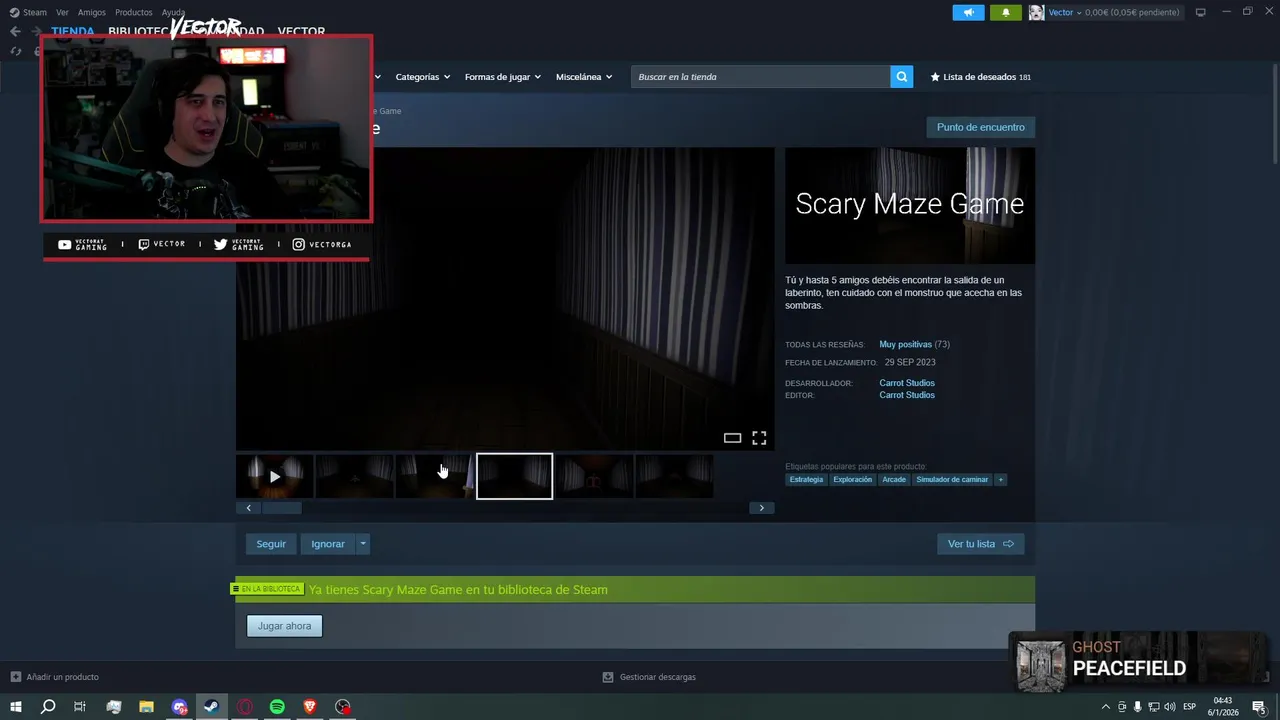Select the currently highlighted screenshot thumbnail

(x=514, y=476)
